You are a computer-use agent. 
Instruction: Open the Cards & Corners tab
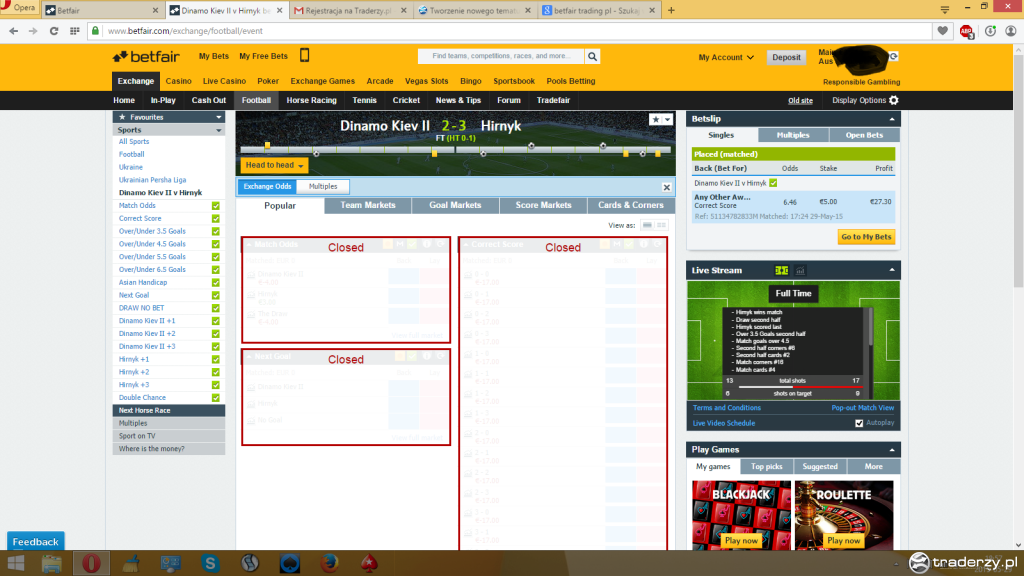[631, 205]
